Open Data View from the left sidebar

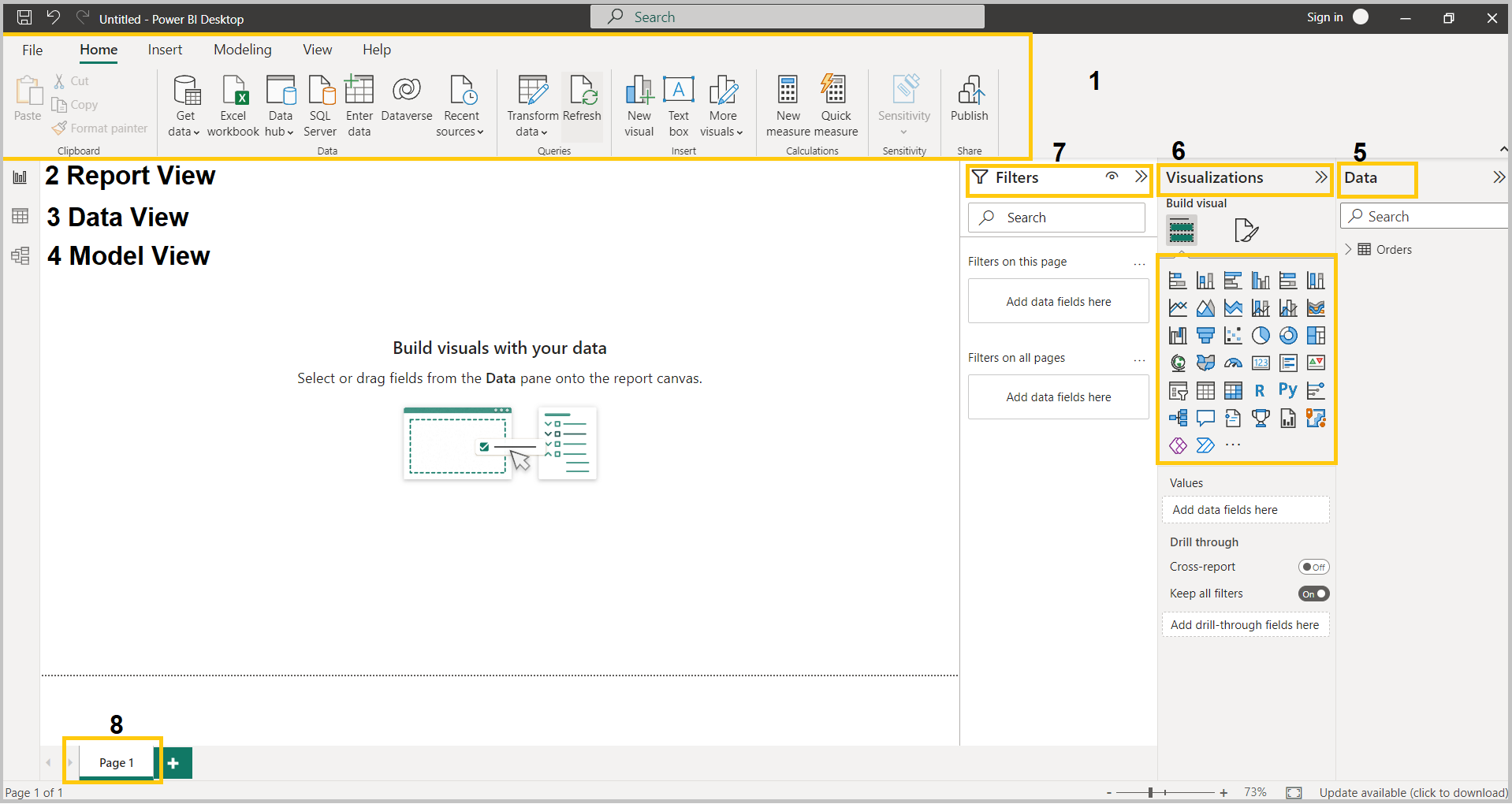click(20, 216)
